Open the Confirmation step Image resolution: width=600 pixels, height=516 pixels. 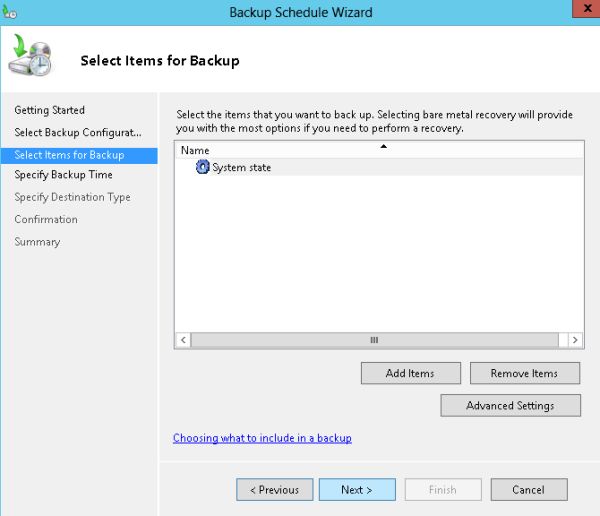click(x=46, y=219)
